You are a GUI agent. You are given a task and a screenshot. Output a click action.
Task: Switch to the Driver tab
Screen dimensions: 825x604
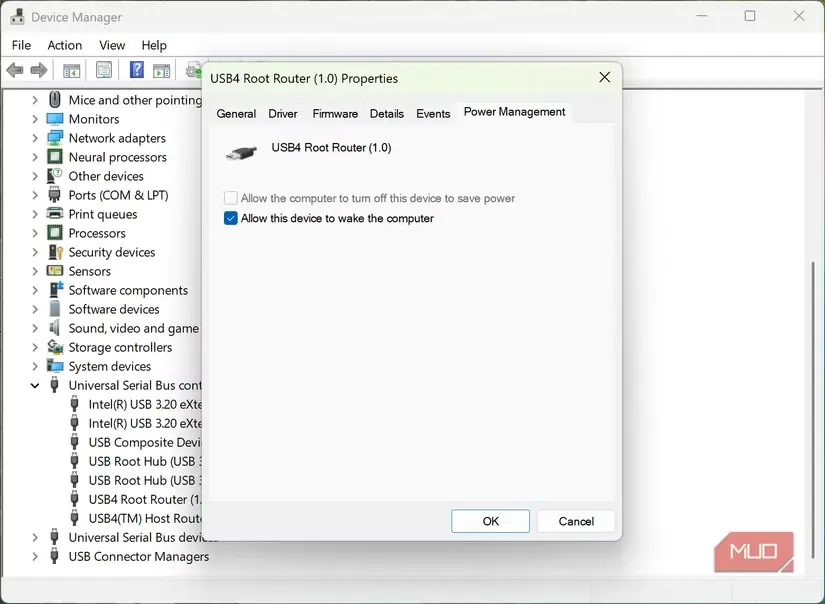pyautogui.click(x=283, y=114)
